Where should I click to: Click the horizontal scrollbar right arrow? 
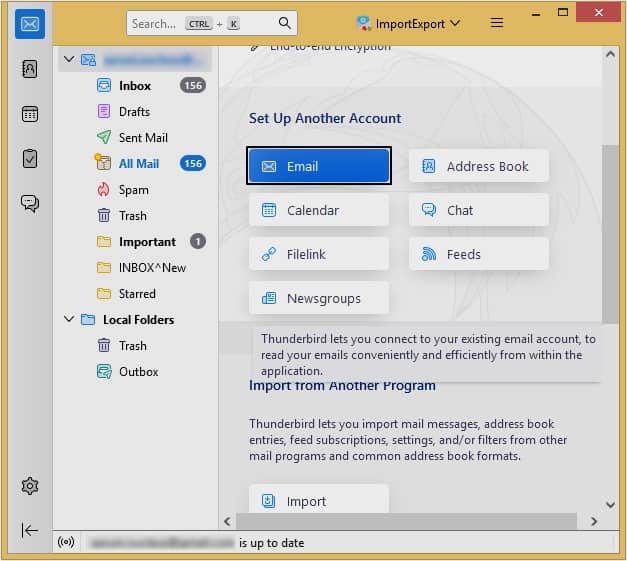(594, 521)
